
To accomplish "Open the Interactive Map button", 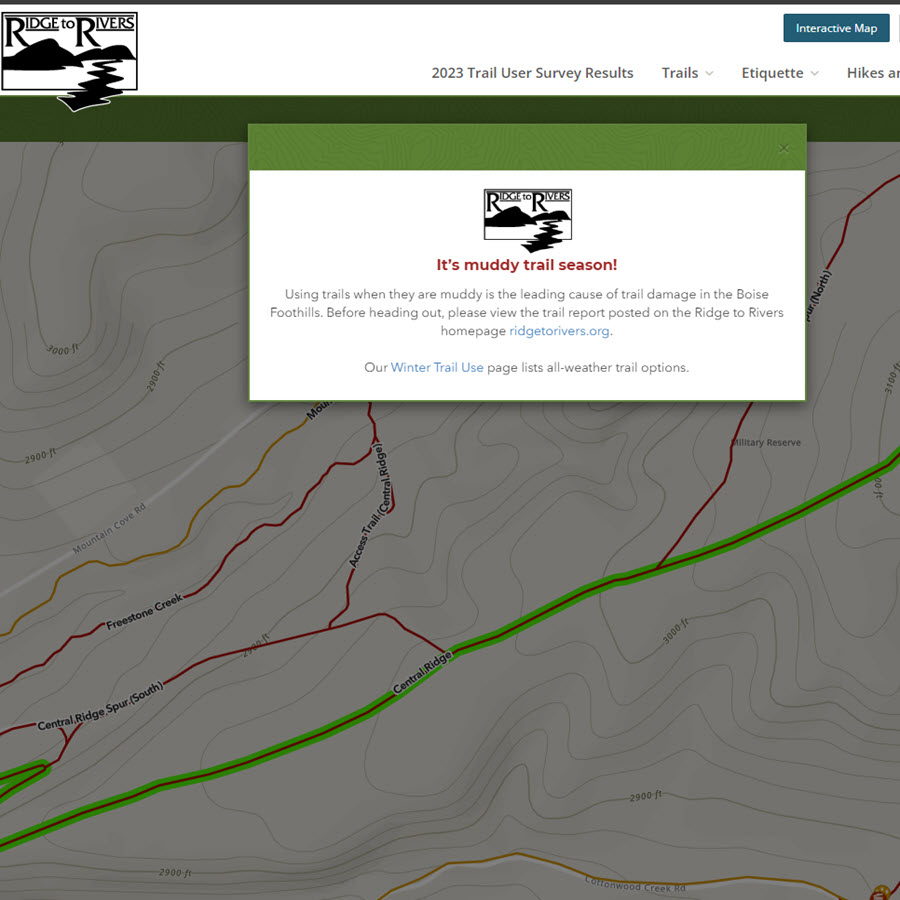I will coord(836,28).
